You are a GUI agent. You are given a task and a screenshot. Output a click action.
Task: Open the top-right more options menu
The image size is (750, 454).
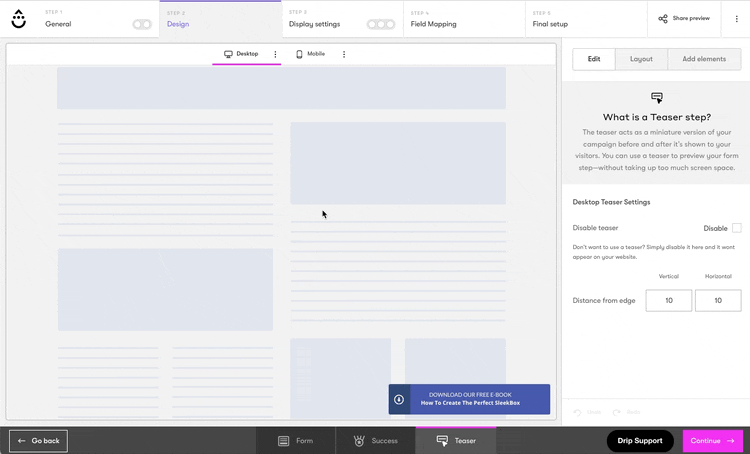(x=736, y=19)
